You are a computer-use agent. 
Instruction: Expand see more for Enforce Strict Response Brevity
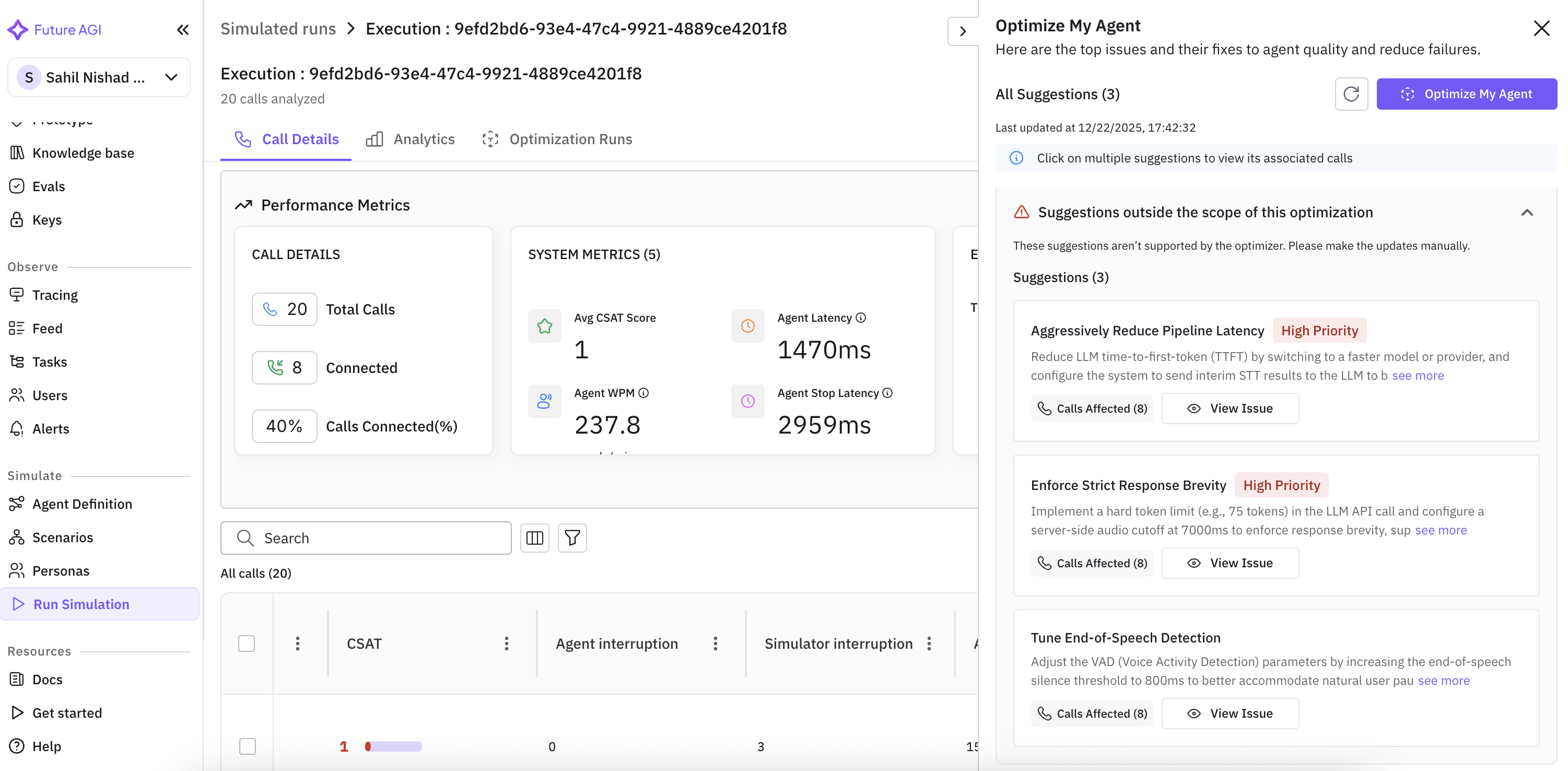[1440, 530]
